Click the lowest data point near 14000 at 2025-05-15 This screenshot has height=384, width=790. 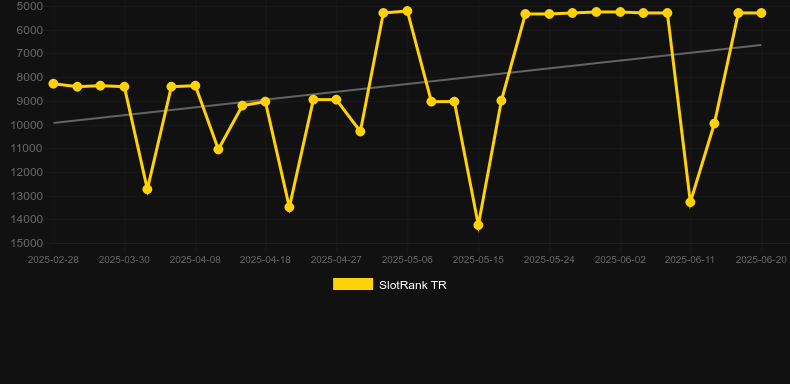tap(478, 225)
